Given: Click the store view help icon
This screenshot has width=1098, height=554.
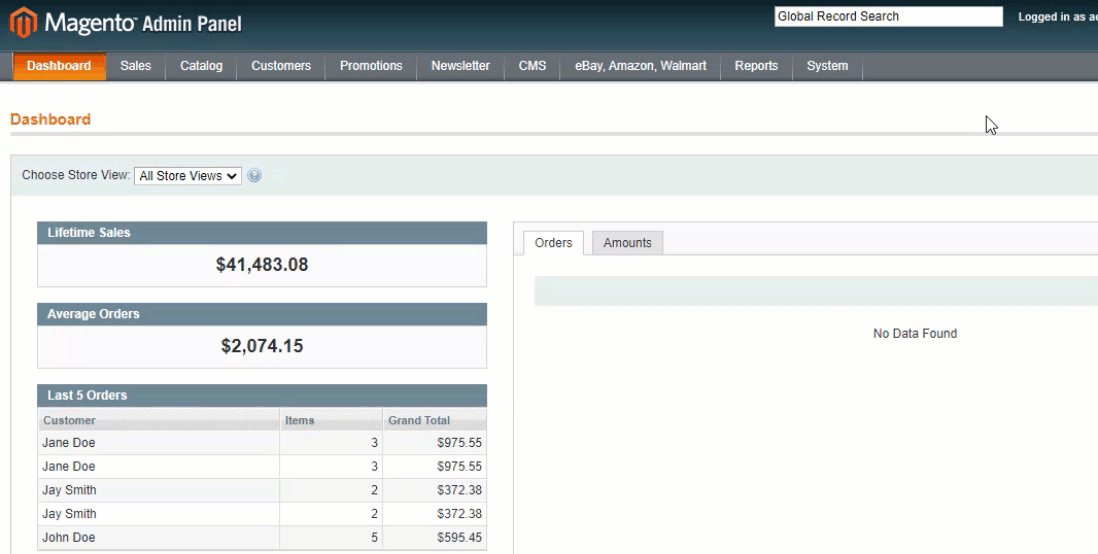Looking at the screenshot, I should 255,176.
